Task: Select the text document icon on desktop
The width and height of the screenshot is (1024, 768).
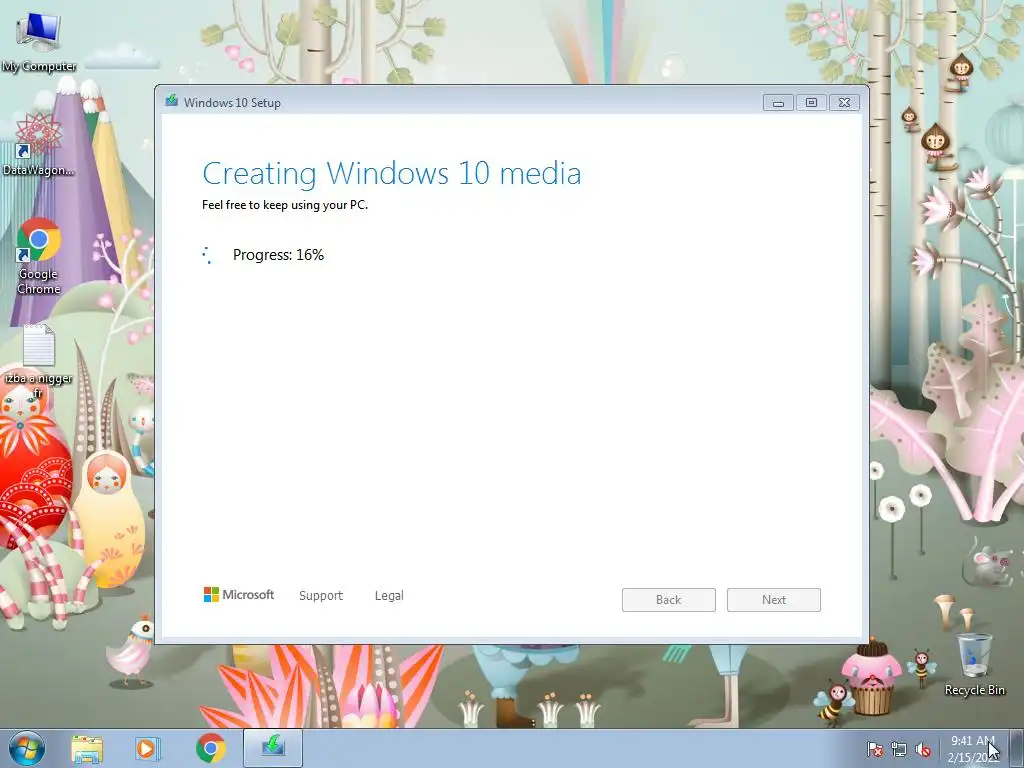Action: [39, 361]
